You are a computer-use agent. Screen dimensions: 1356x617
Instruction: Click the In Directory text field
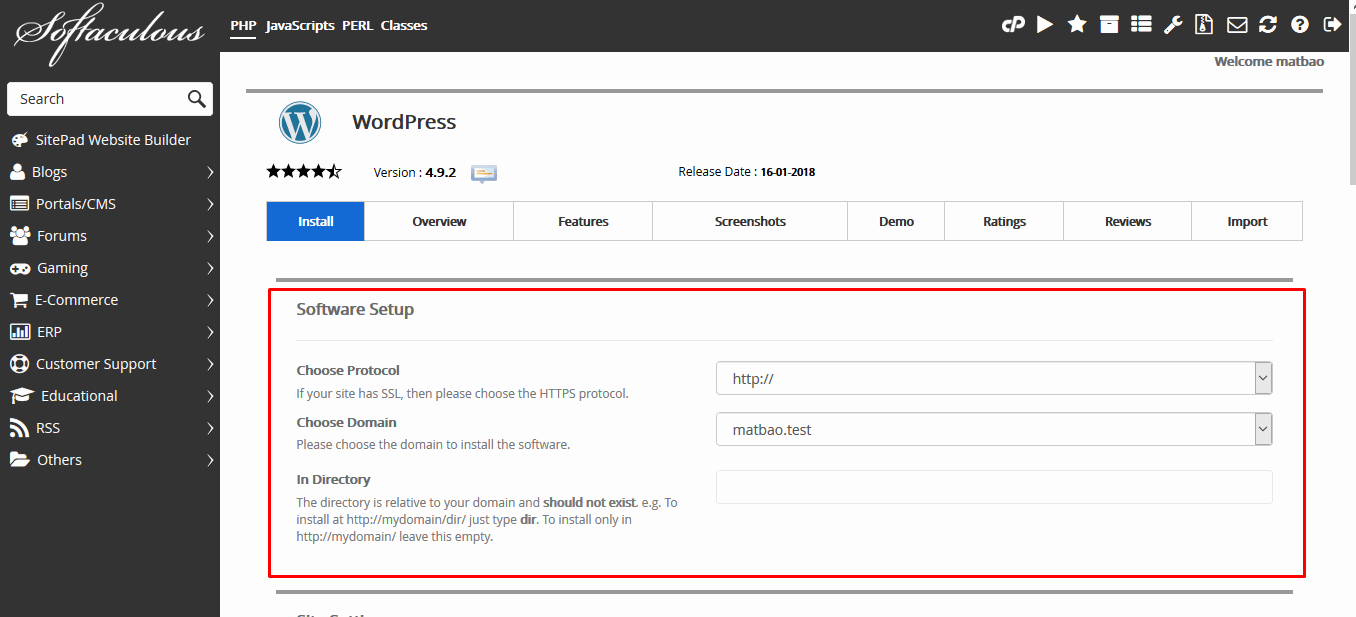pyautogui.click(x=994, y=487)
